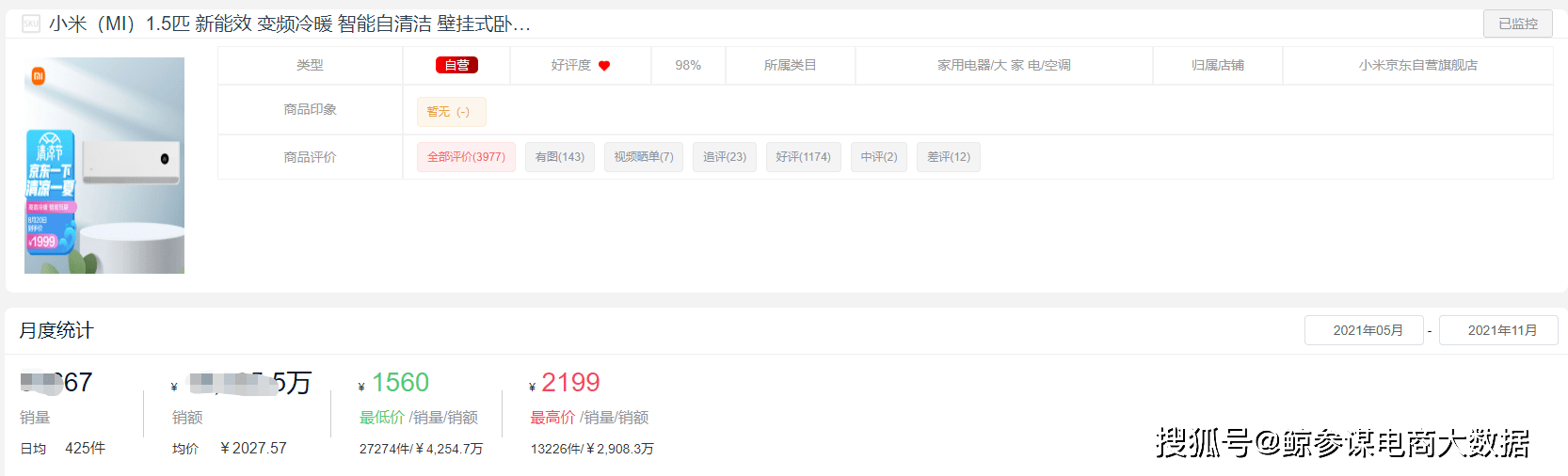Select the 全部评价(3977) filter tab
The image size is (1568, 476).
click(x=466, y=157)
